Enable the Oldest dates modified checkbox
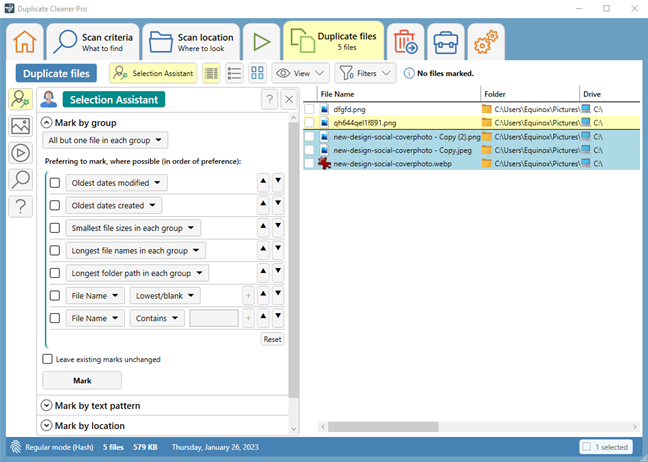 (x=55, y=183)
